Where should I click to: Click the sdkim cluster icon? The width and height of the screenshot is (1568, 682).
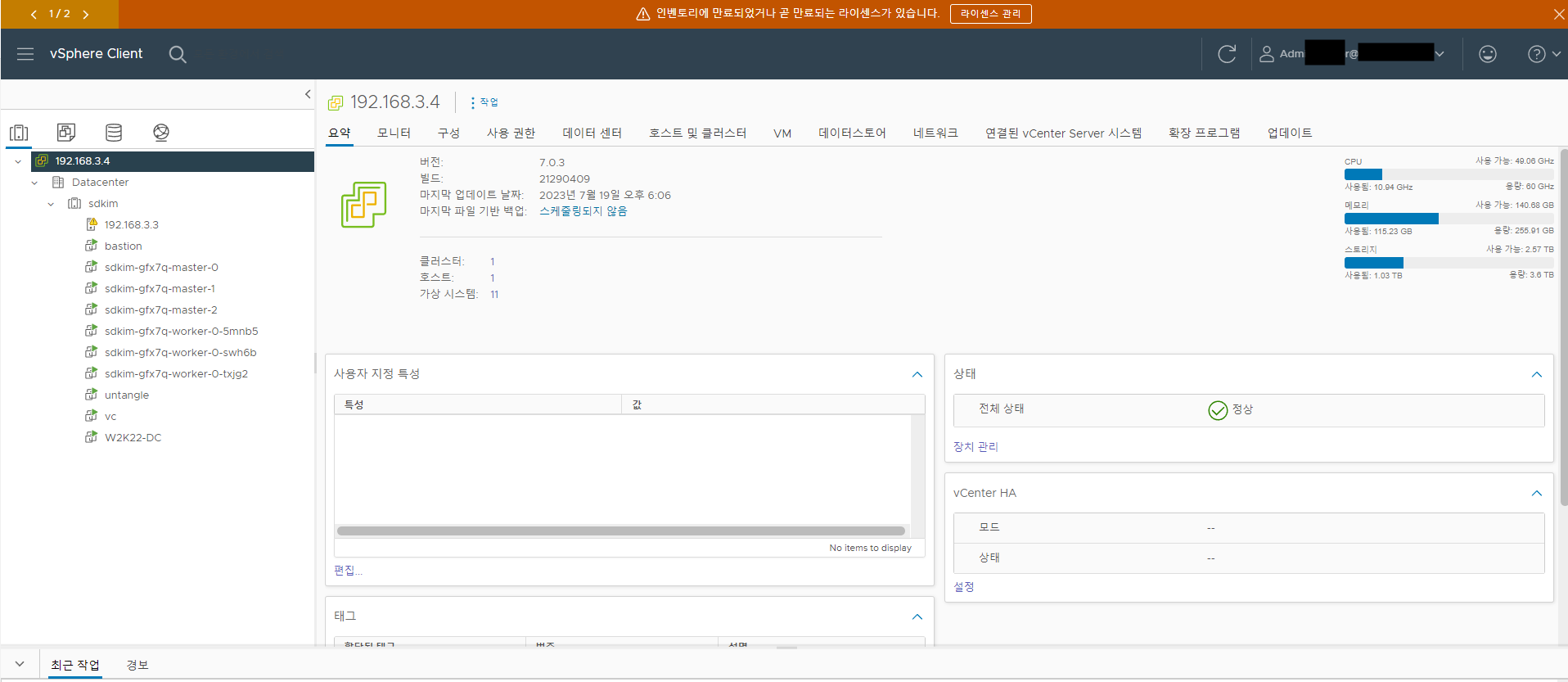coord(74,203)
